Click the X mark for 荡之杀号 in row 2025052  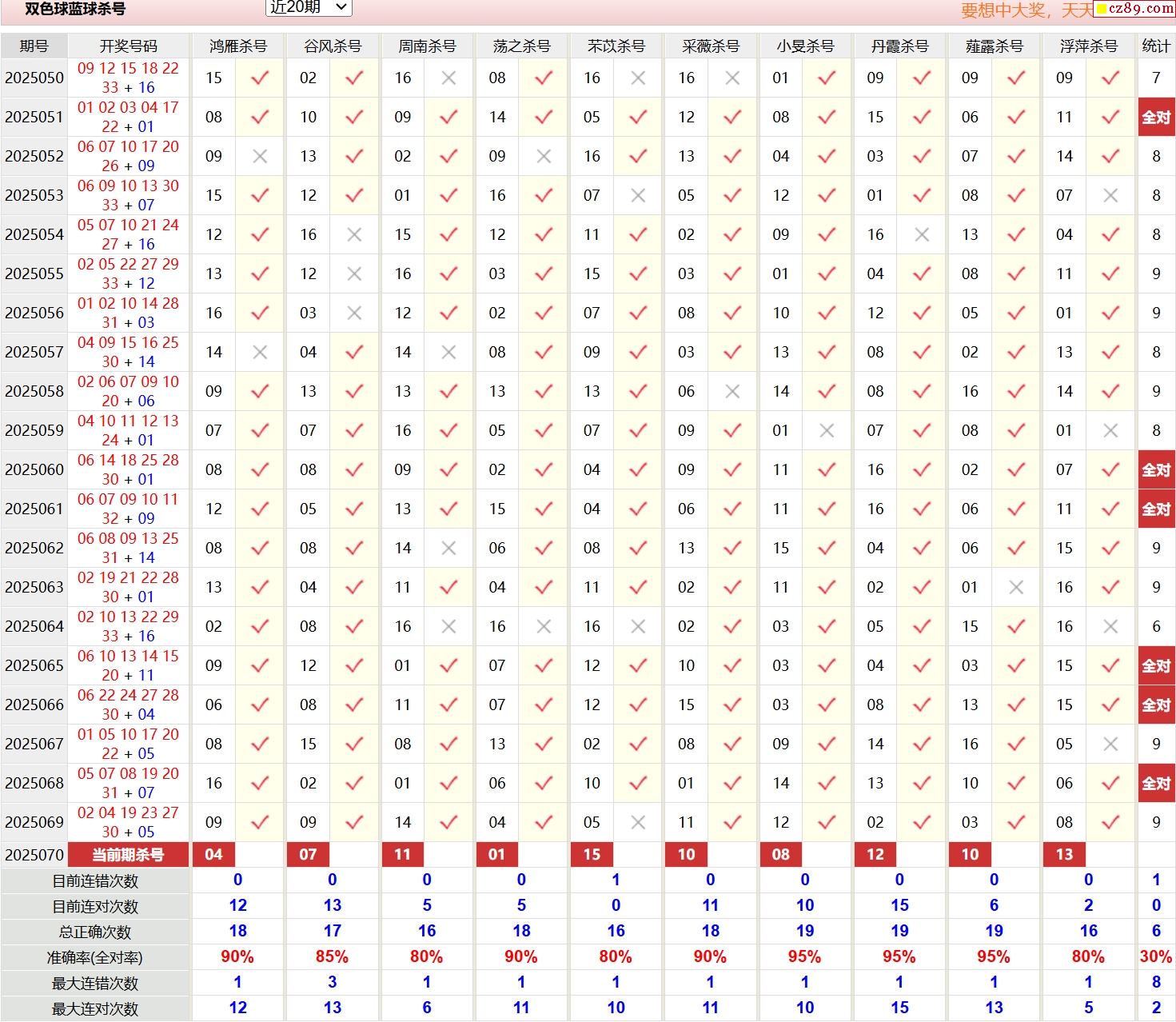click(x=544, y=156)
